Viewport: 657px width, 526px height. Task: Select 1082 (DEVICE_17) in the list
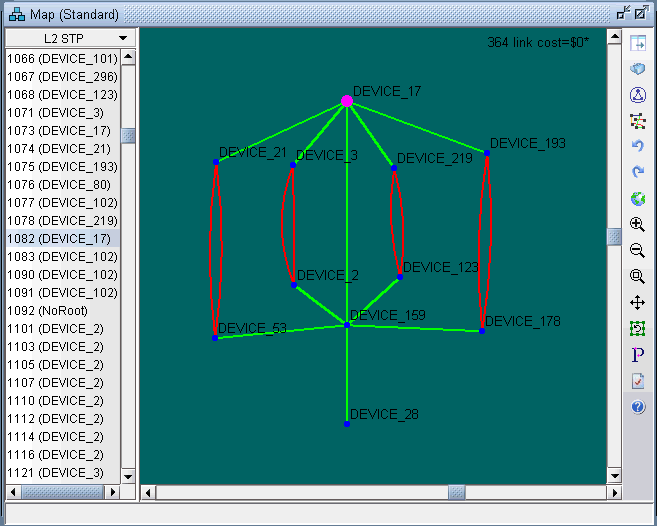point(59,238)
